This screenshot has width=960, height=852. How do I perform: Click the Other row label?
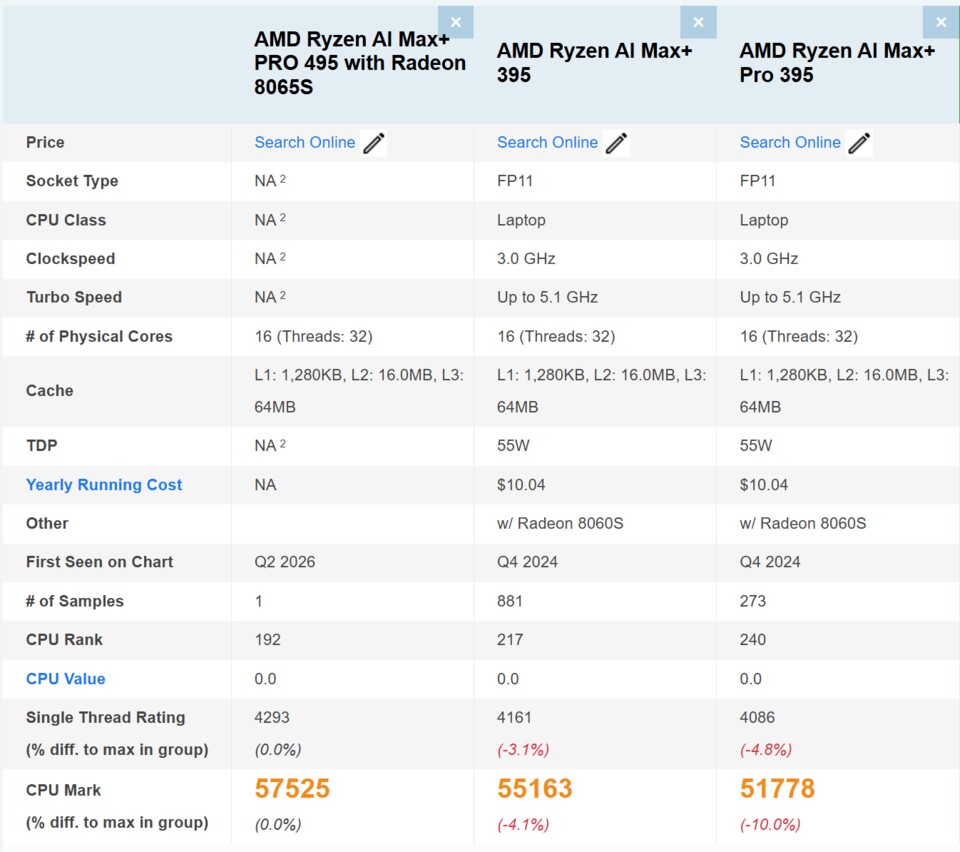(47, 523)
